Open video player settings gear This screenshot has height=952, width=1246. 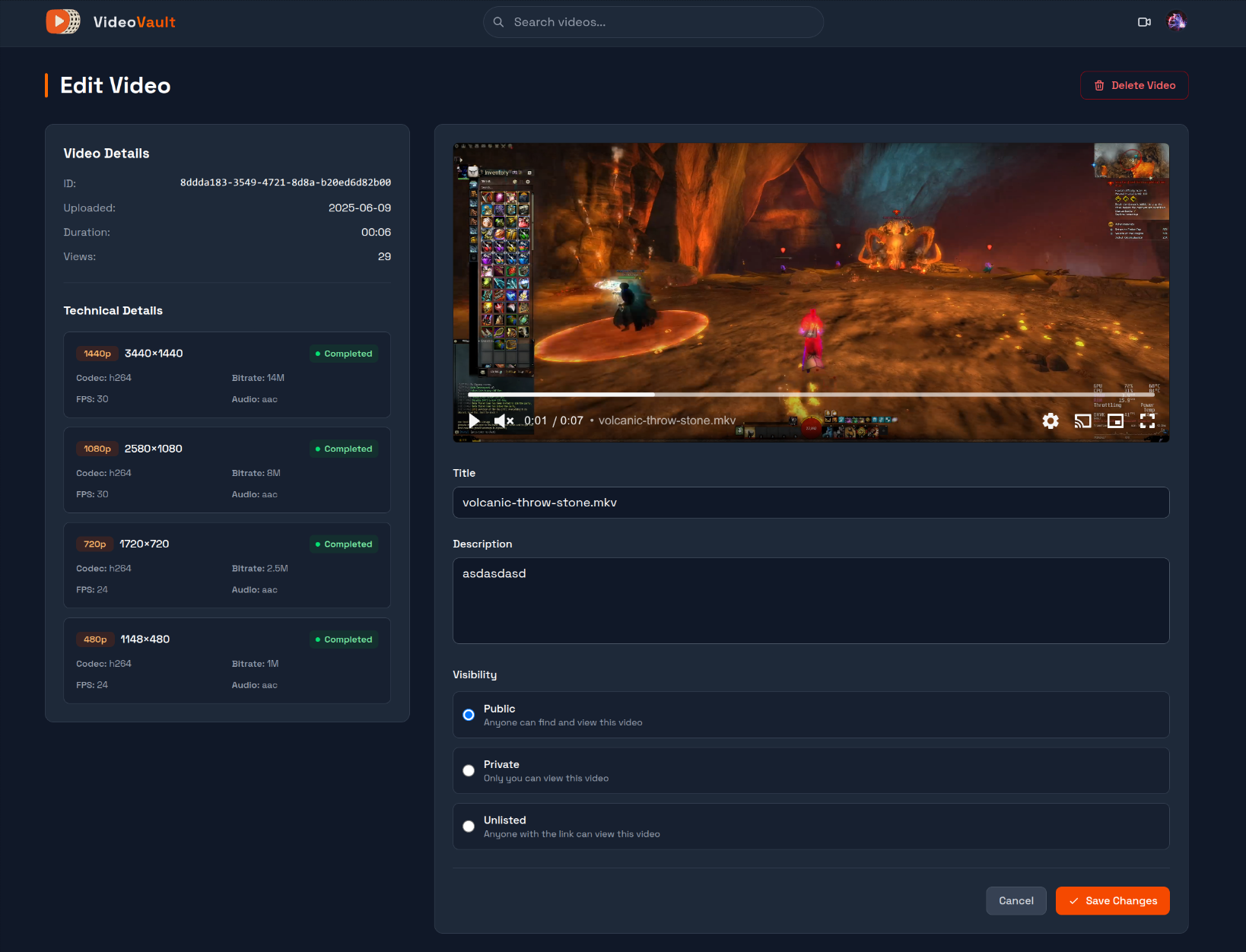tap(1051, 420)
